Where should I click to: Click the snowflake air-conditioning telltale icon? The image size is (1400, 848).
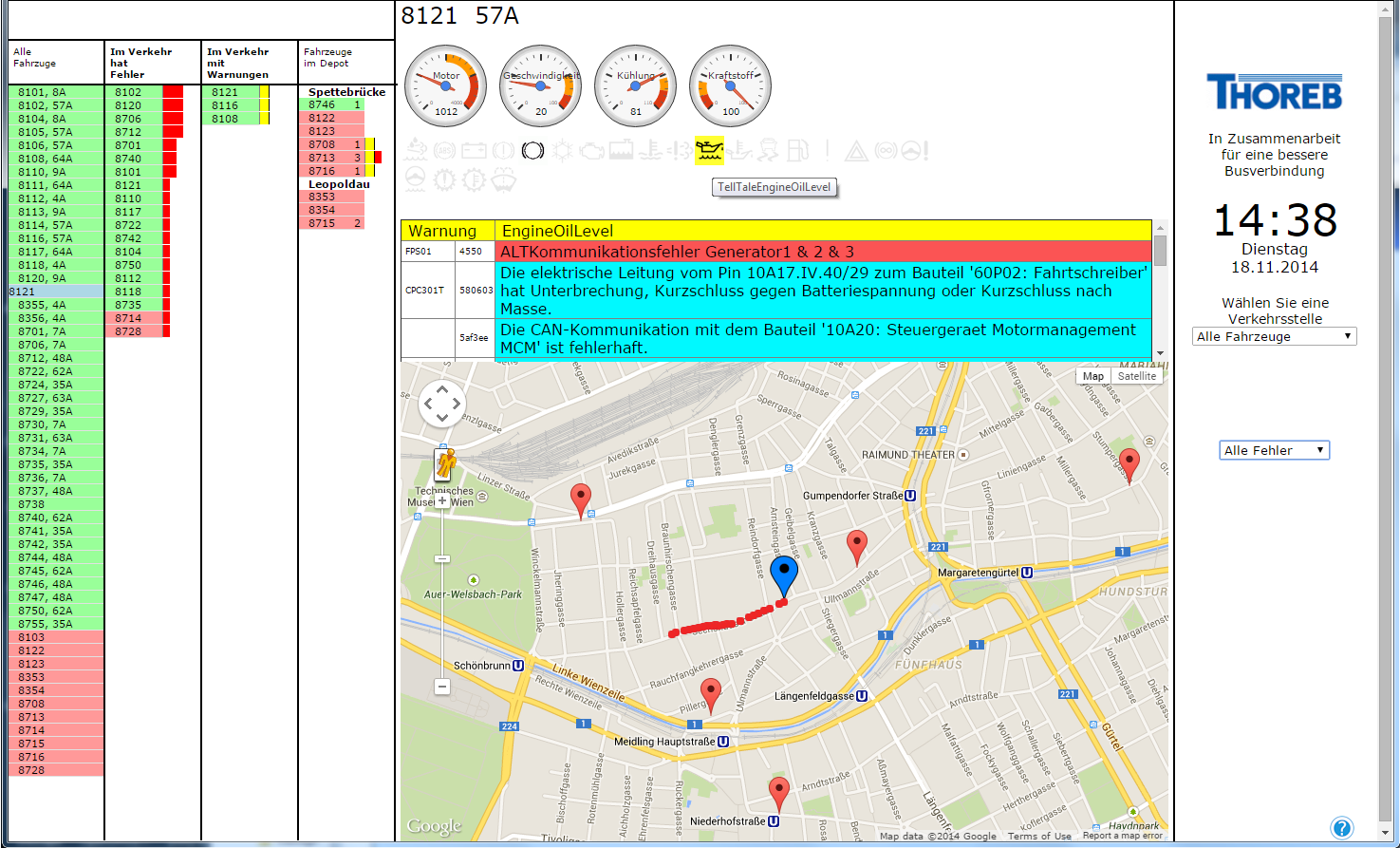coord(564,149)
